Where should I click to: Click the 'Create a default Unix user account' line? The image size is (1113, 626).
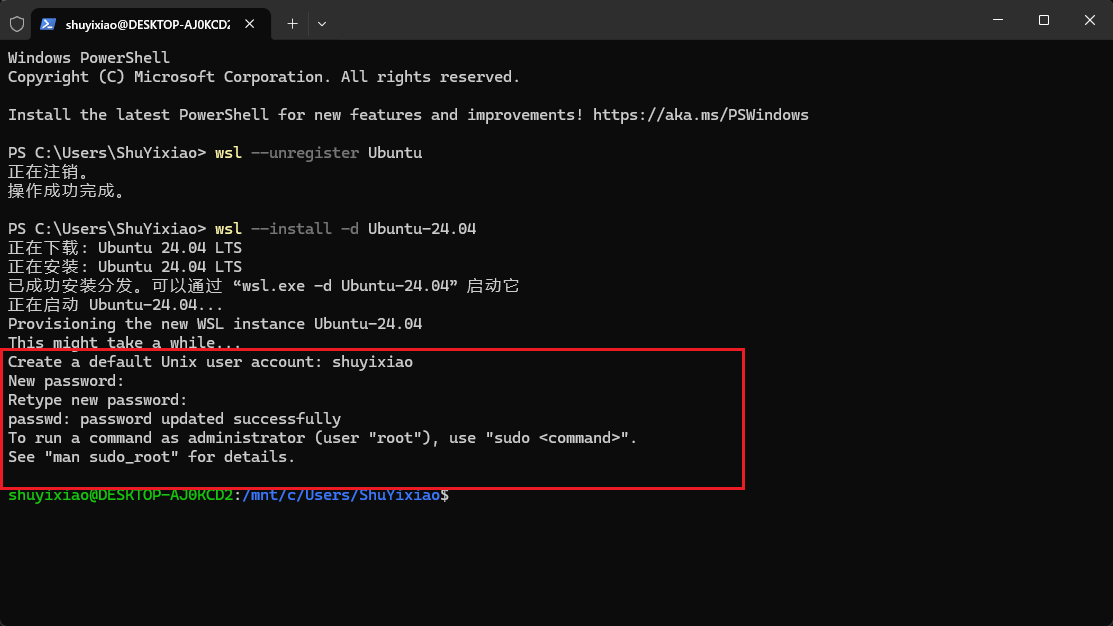pyautogui.click(x=210, y=362)
